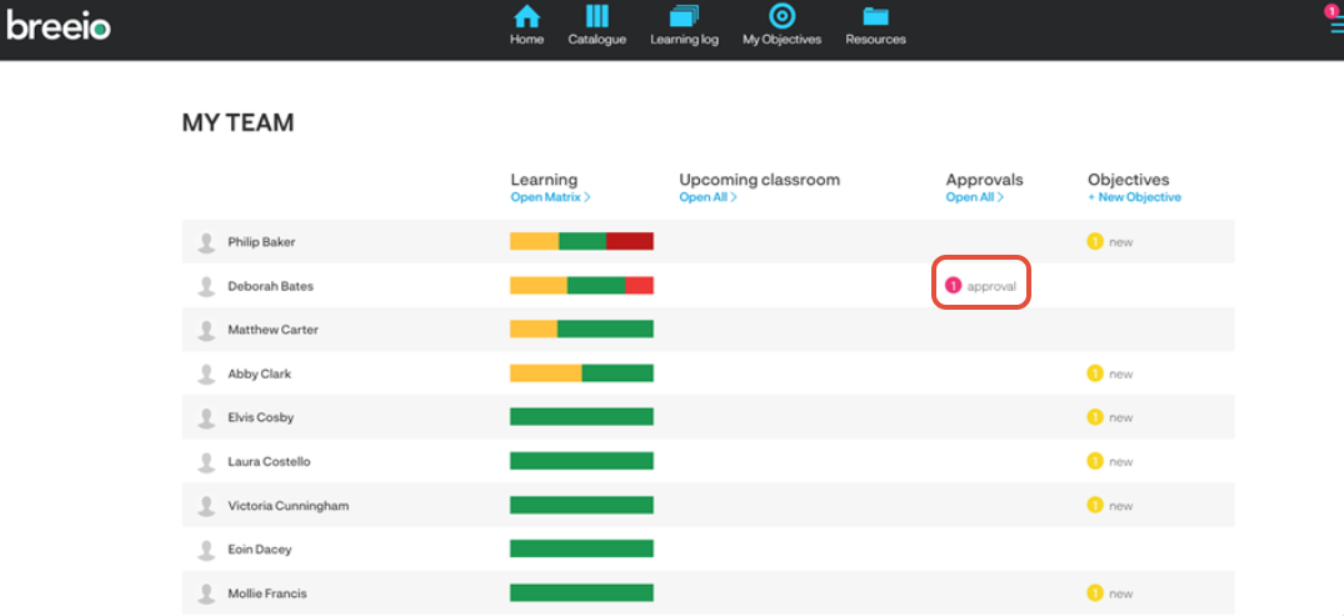This screenshot has width=1344, height=616.
Task: Open the Learning log icon
Action: (684, 16)
